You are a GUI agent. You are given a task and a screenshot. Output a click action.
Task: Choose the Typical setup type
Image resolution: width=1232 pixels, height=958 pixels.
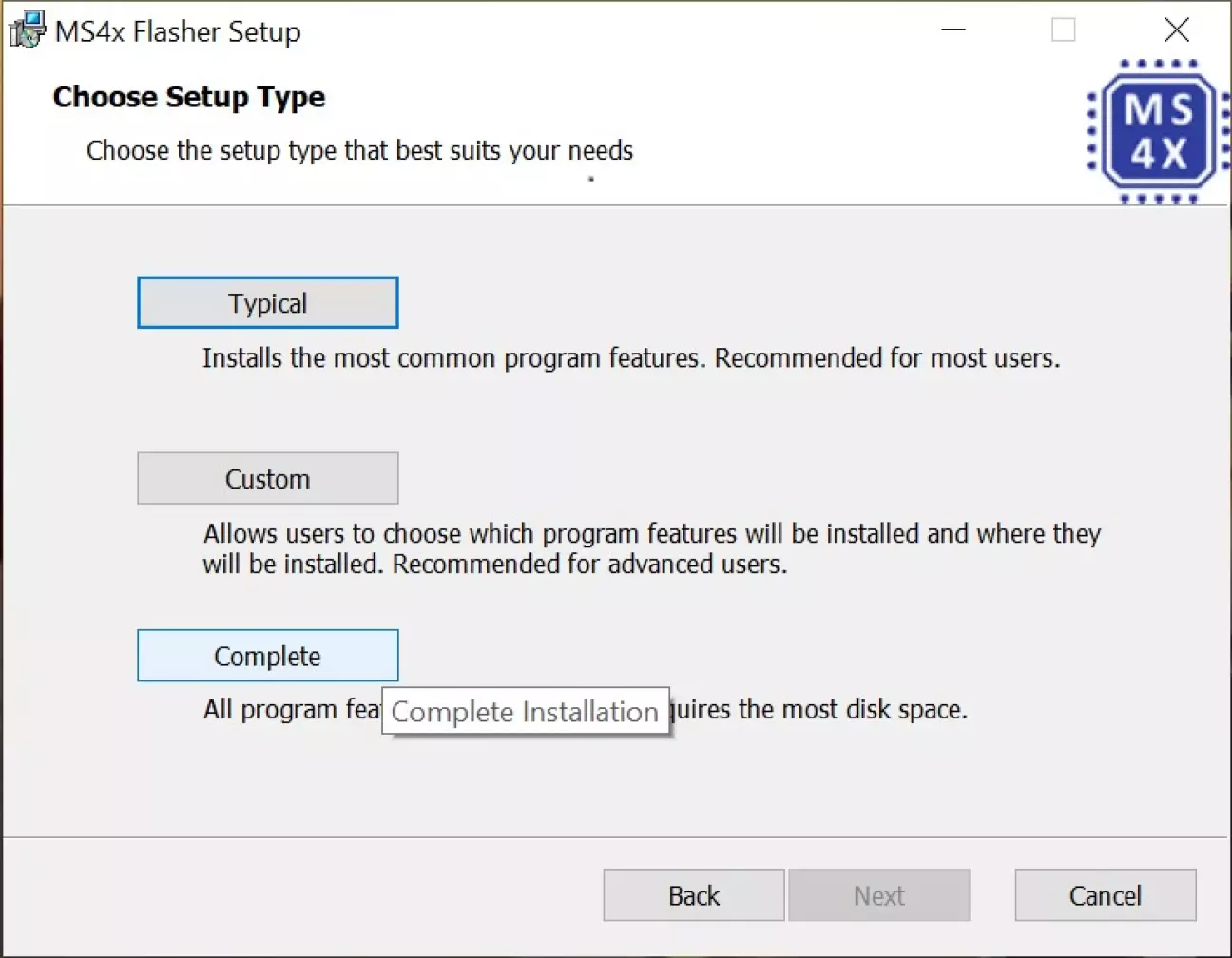point(267,302)
